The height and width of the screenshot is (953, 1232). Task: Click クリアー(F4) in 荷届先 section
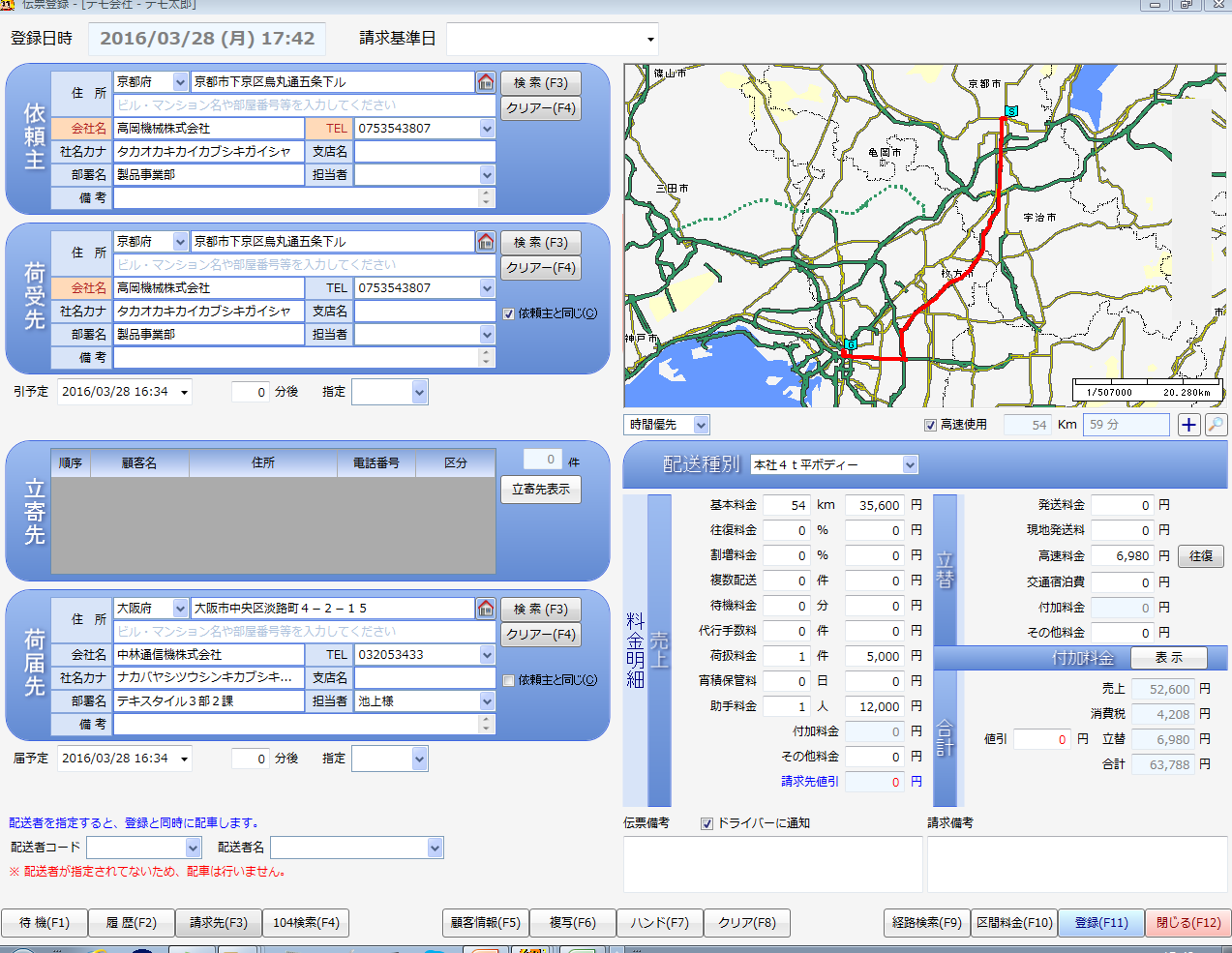pos(540,635)
